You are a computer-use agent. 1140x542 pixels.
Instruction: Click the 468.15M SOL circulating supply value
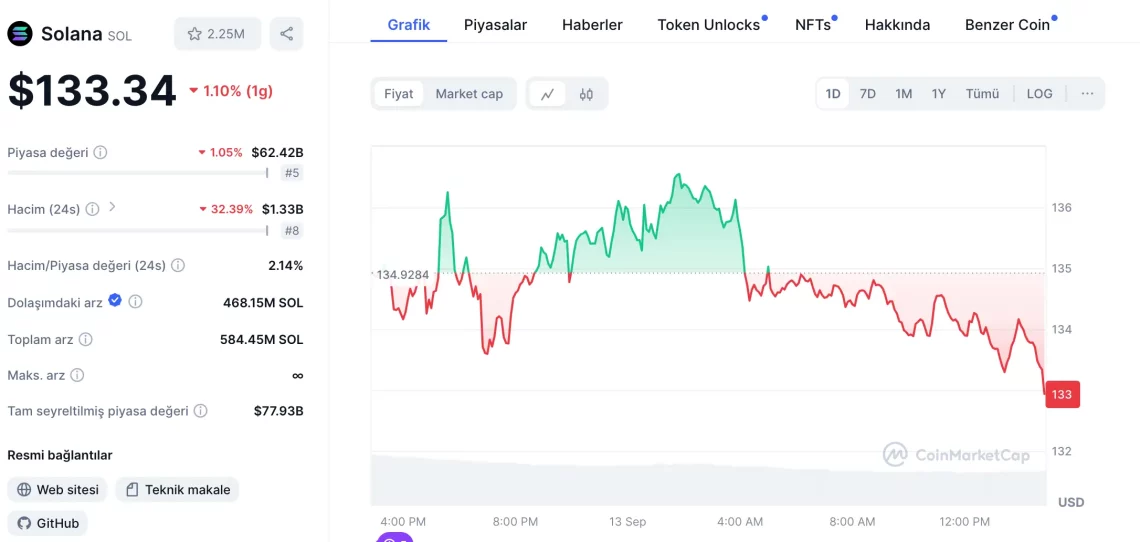coord(263,302)
